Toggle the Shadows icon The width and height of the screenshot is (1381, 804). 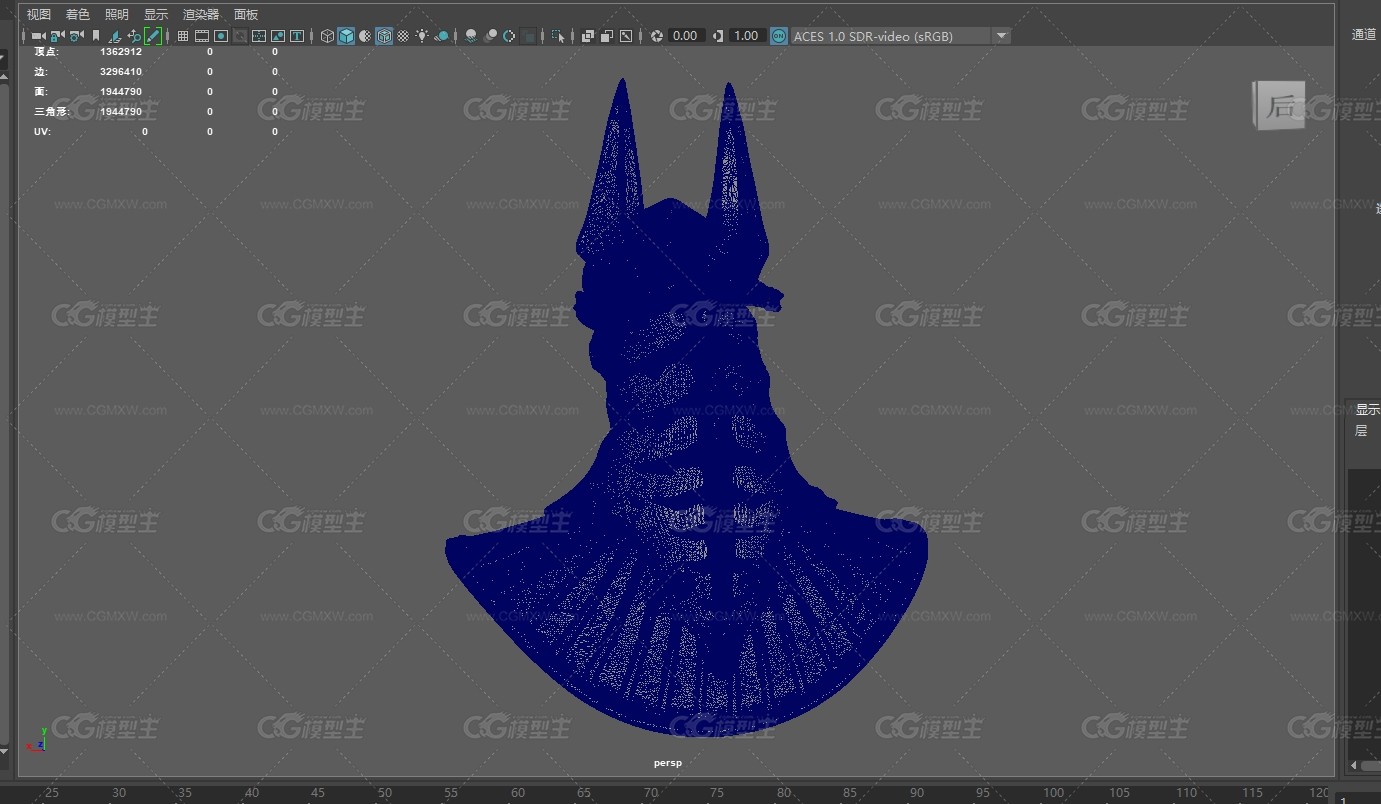[x=442, y=36]
